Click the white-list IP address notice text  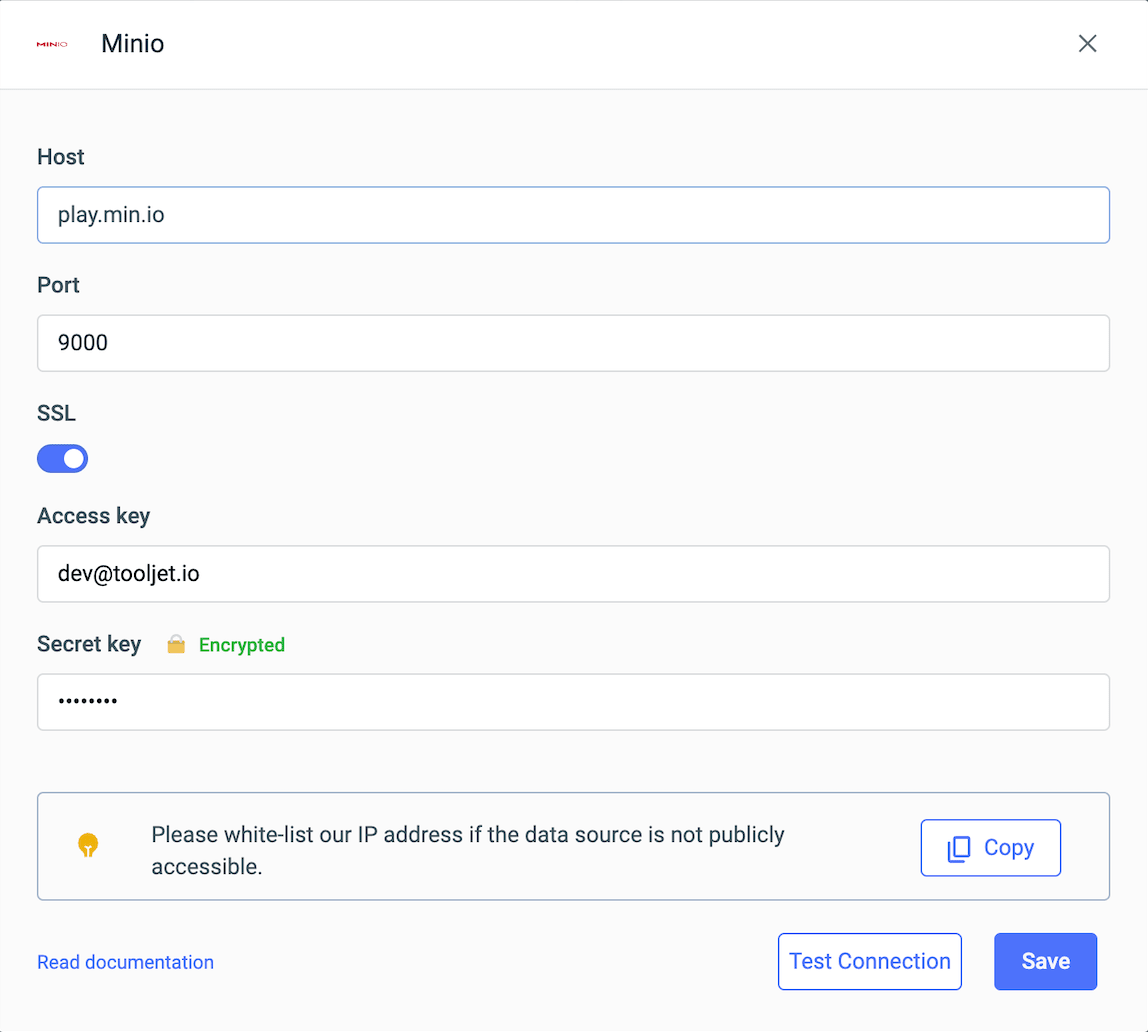click(468, 850)
